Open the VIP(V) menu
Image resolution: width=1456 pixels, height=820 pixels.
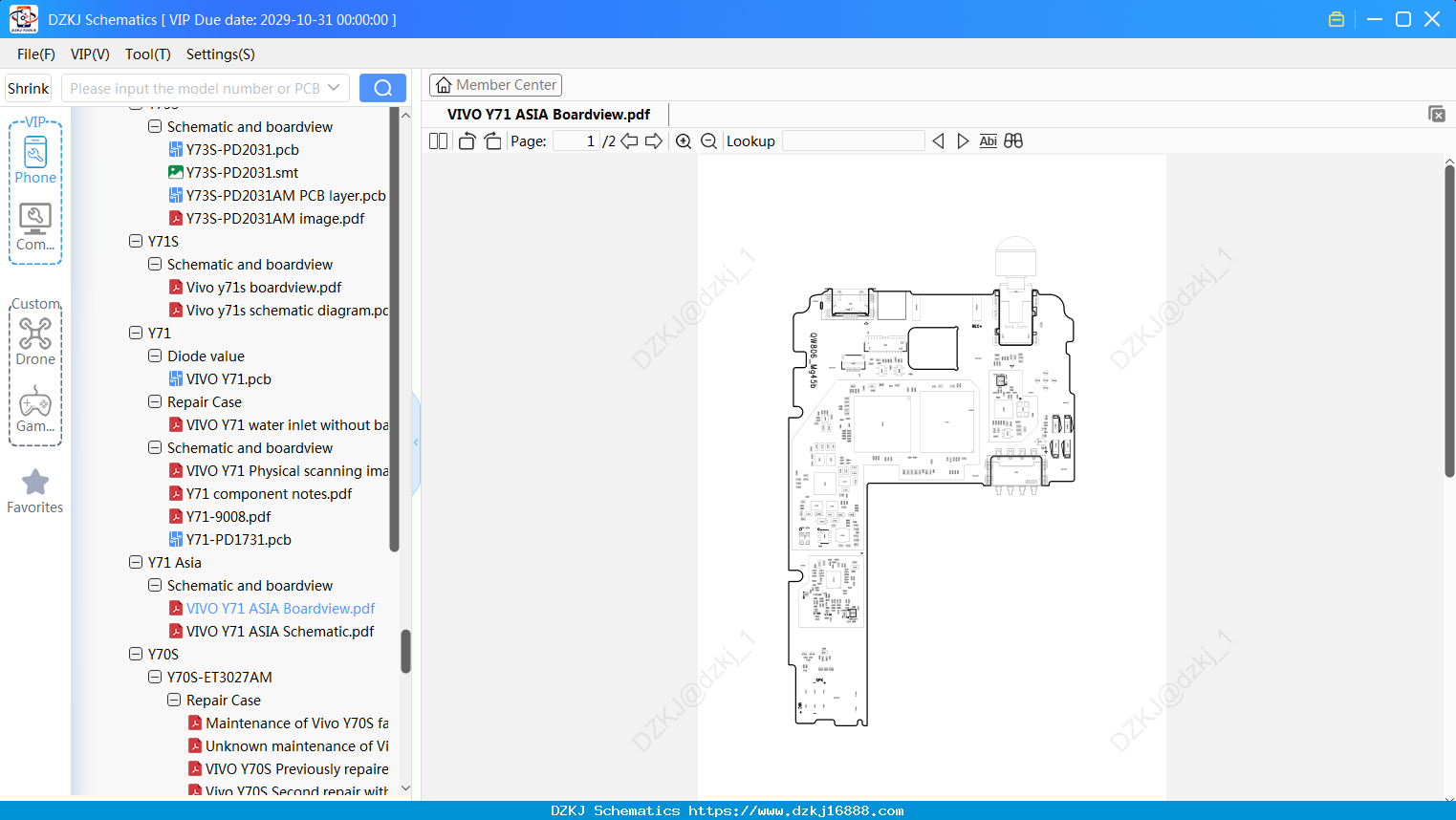(90, 54)
